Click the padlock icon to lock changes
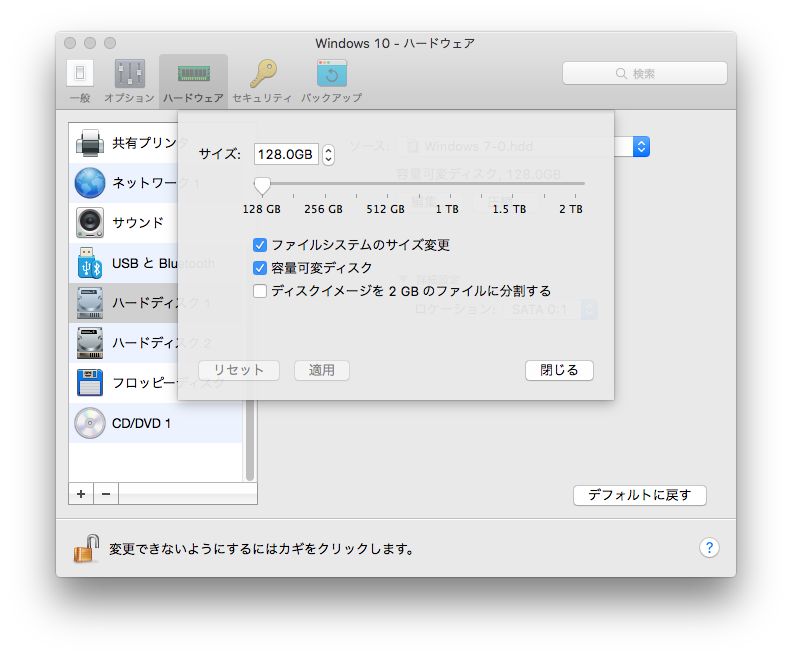 pos(86,548)
